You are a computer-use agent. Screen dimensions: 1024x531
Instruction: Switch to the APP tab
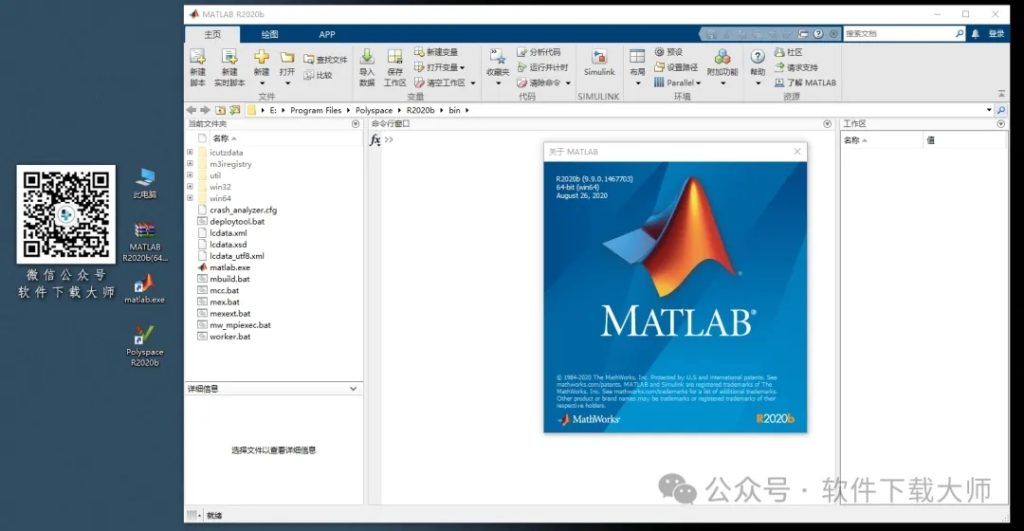click(x=327, y=34)
